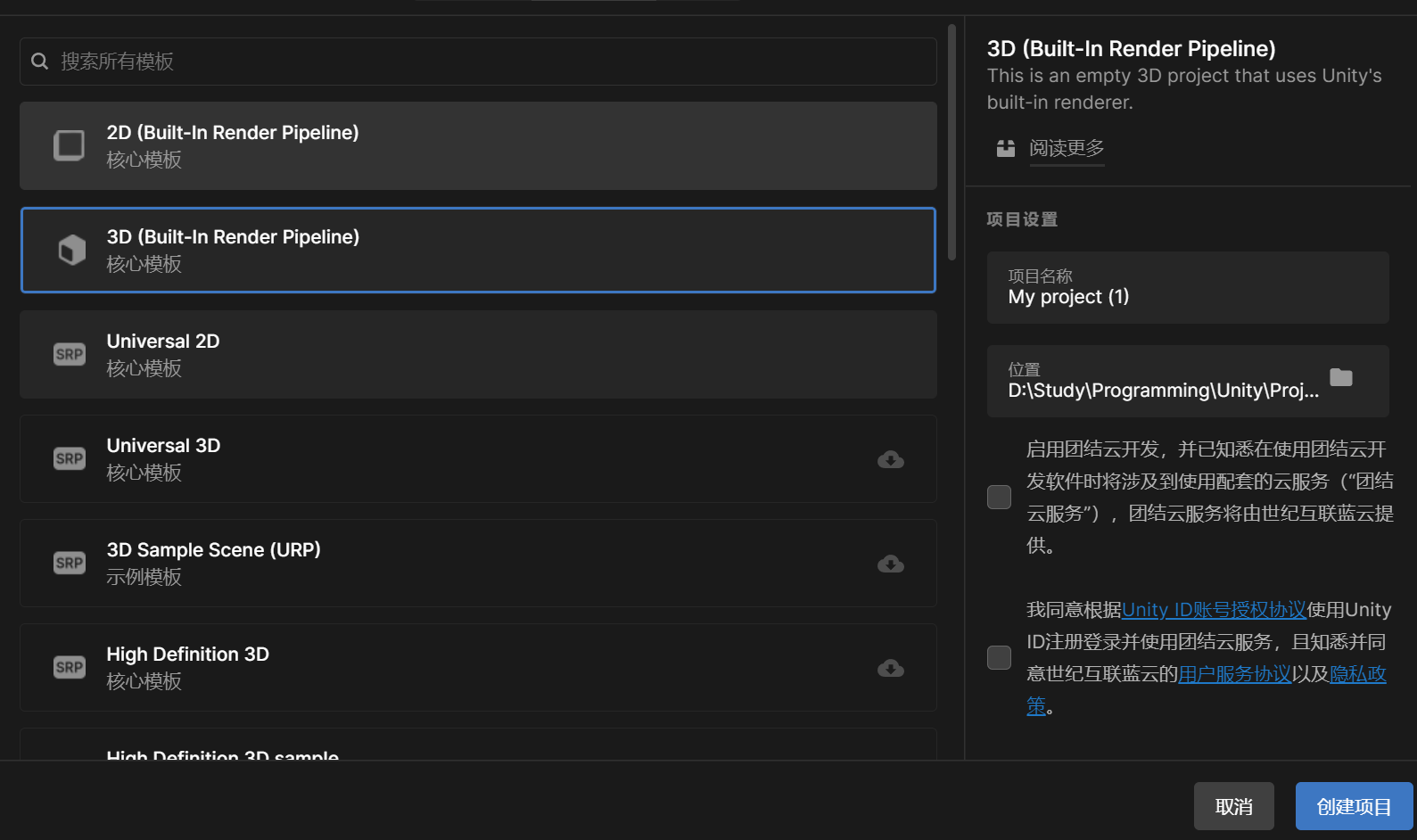The width and height of the screenshot is (1417, 840).
Task: Download the Universal 3D template via cloud icon
Action: tap(891, 459)
